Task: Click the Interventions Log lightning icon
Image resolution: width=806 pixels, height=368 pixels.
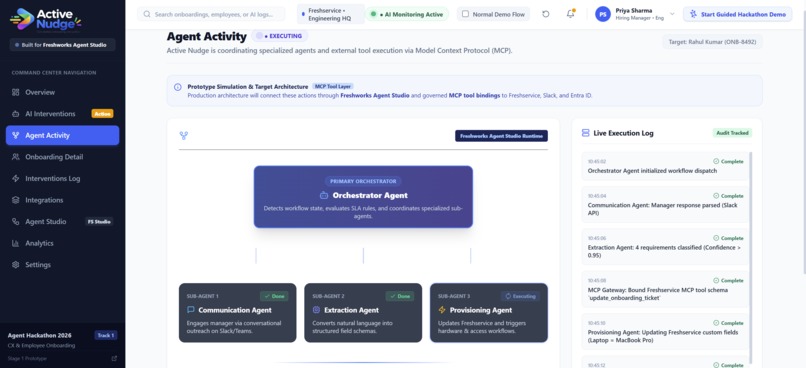Action: point(15,179)
